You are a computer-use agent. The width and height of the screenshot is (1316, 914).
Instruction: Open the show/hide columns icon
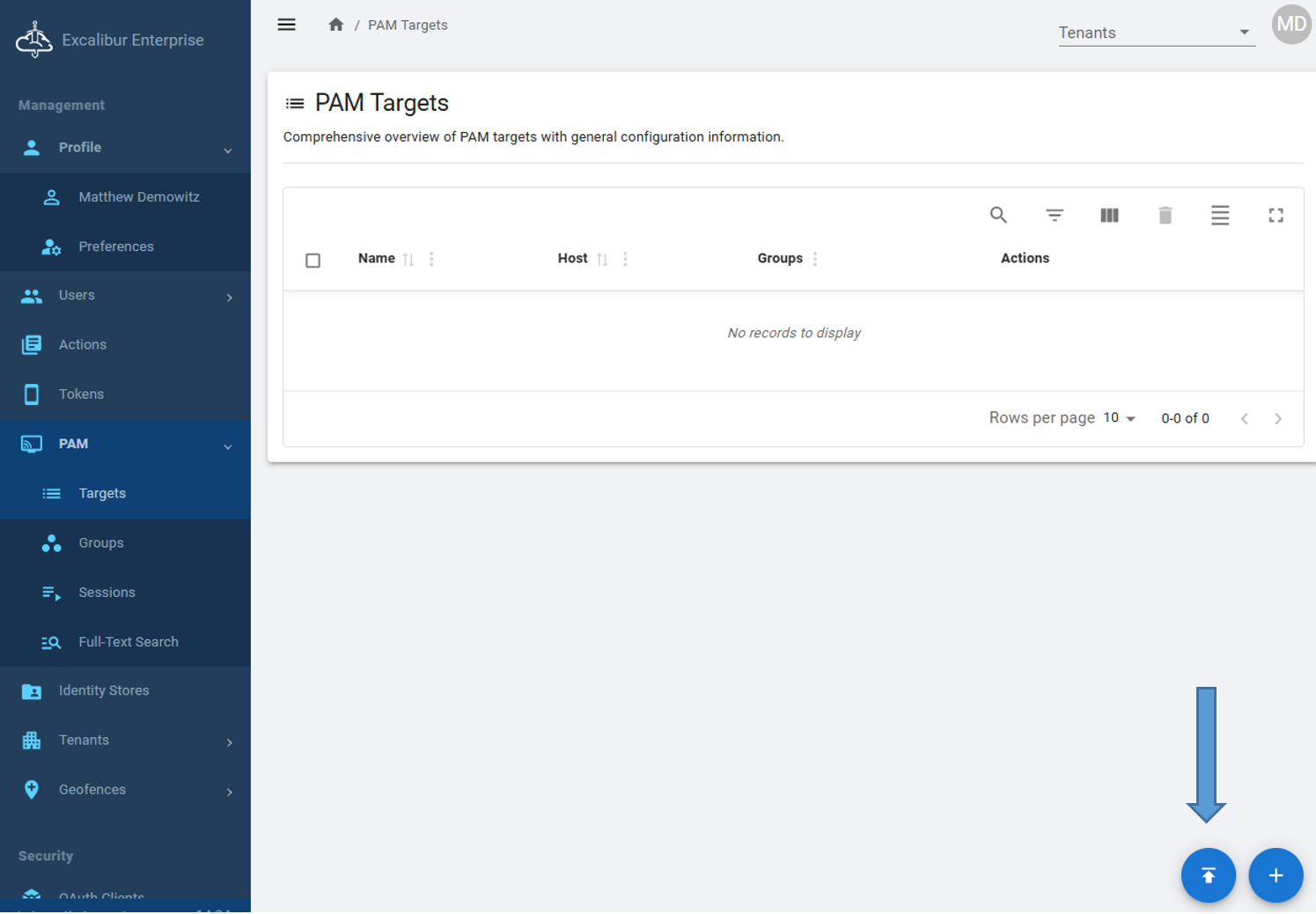1109,215
